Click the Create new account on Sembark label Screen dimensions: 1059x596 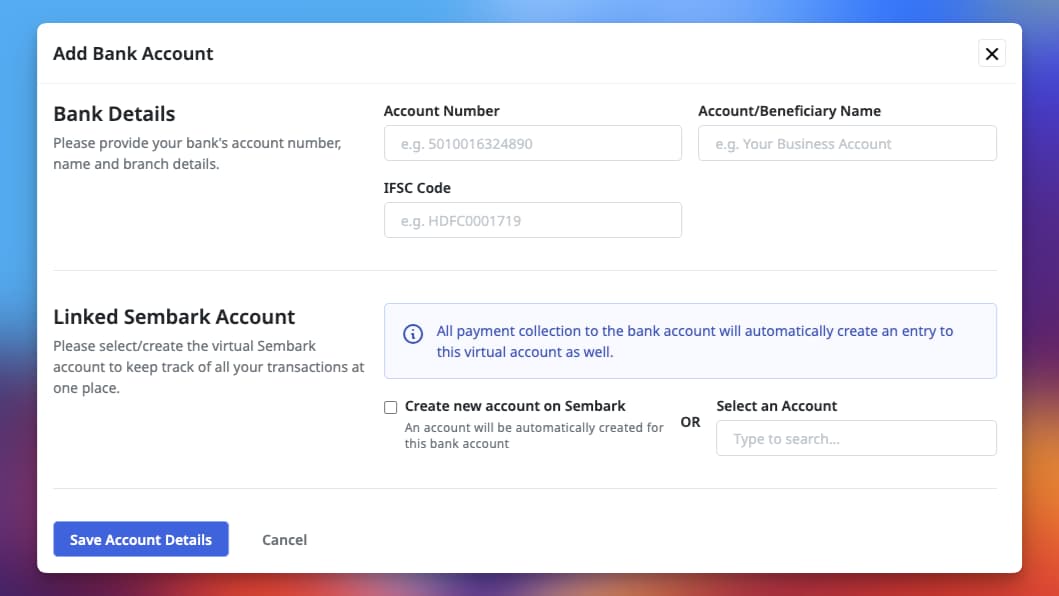pos(514,406)
